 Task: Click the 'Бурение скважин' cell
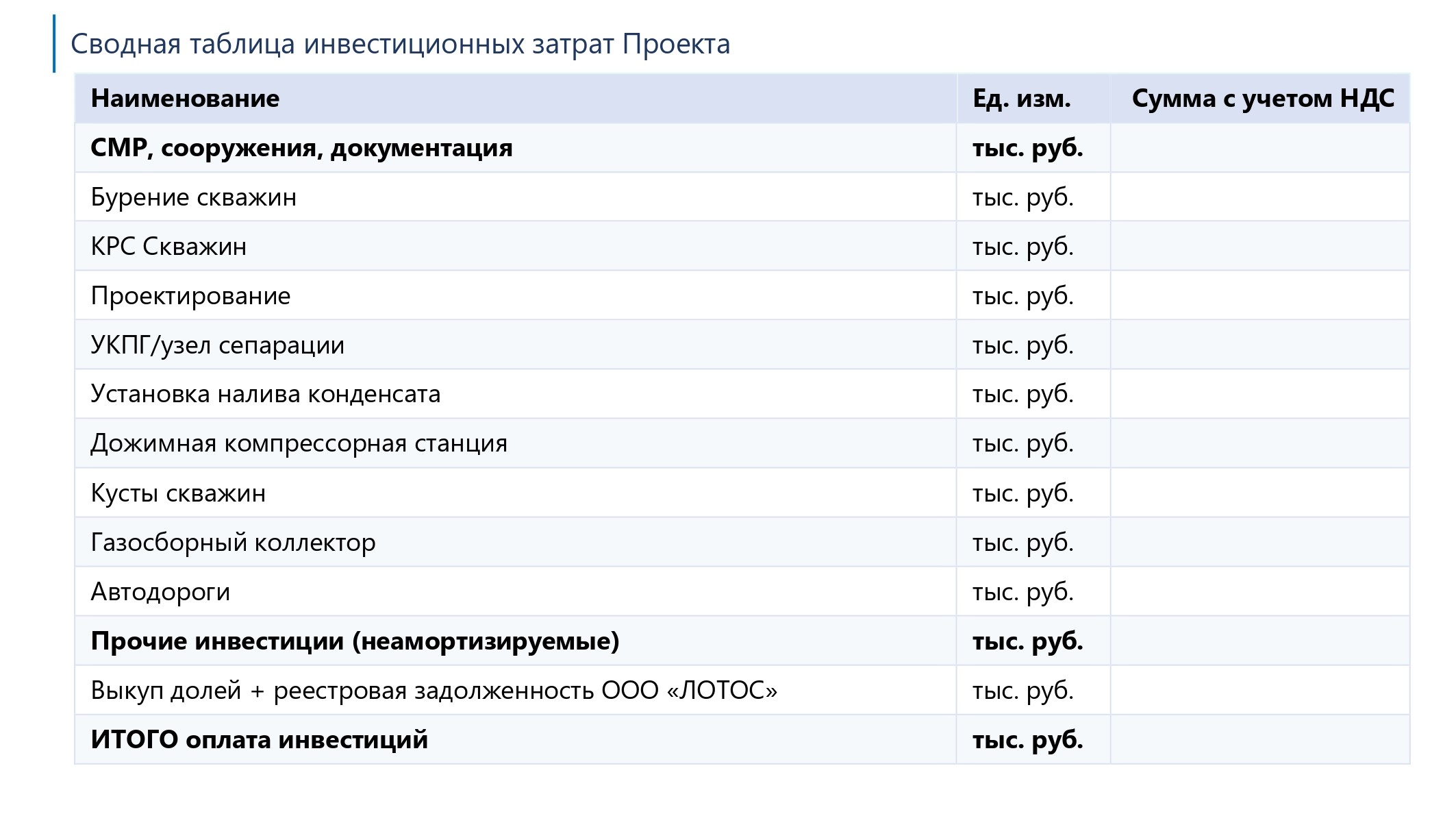194,197
